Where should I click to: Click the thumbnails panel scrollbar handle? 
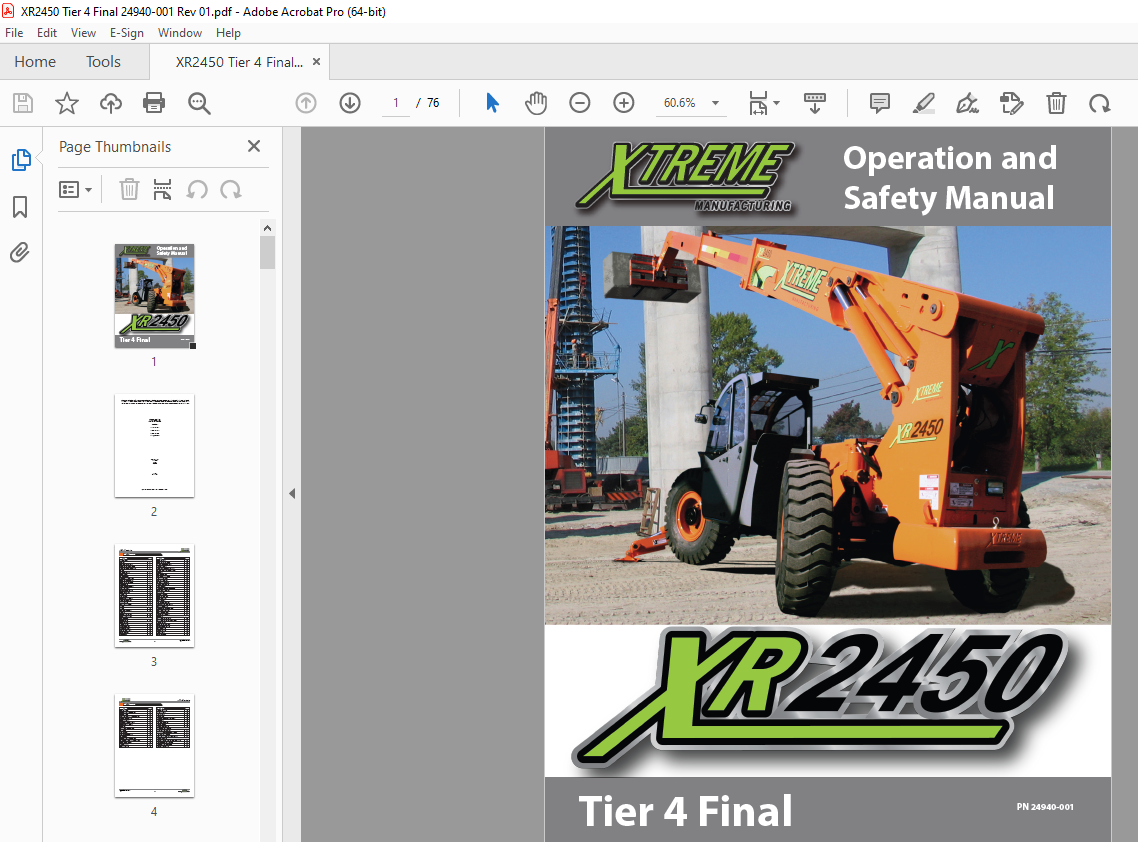[x=267, y=253]
